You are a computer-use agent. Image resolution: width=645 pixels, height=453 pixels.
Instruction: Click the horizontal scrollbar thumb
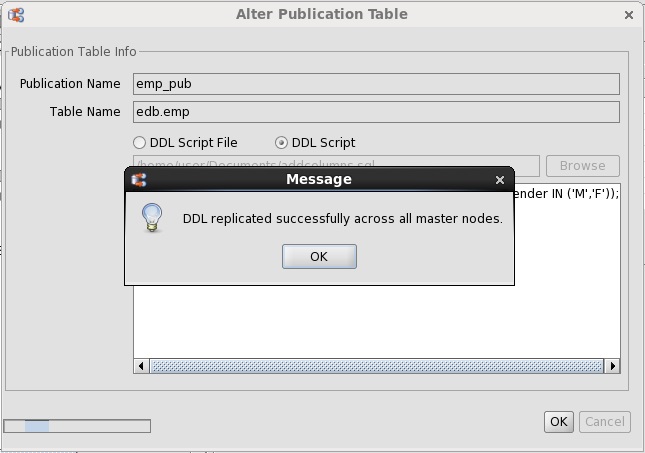(376, 366)
